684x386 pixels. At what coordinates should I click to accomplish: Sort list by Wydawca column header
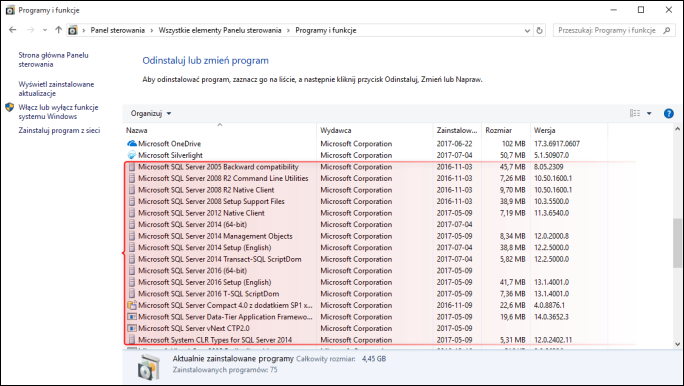[335, 130]
